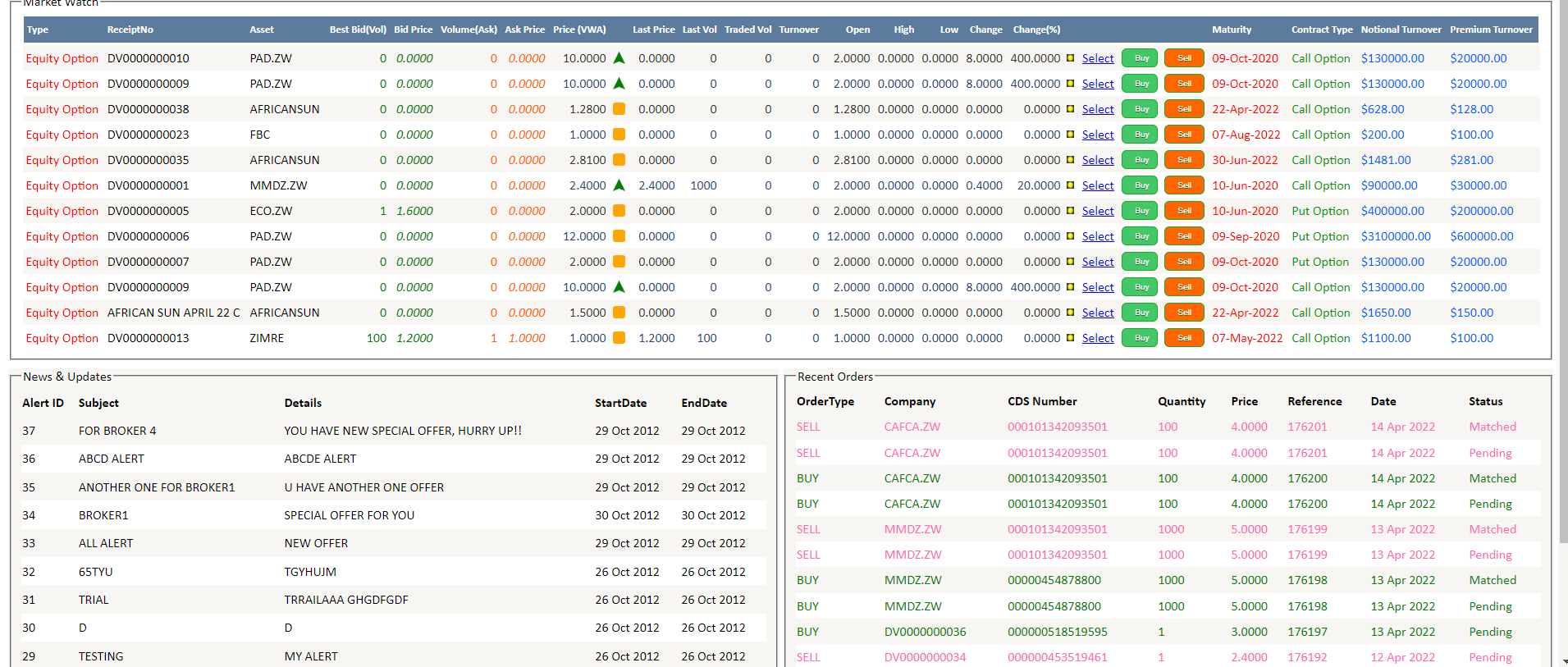Click yellow square marker in DV0000000013 row
This screenshot has width=1568, height=667.
1070,338
